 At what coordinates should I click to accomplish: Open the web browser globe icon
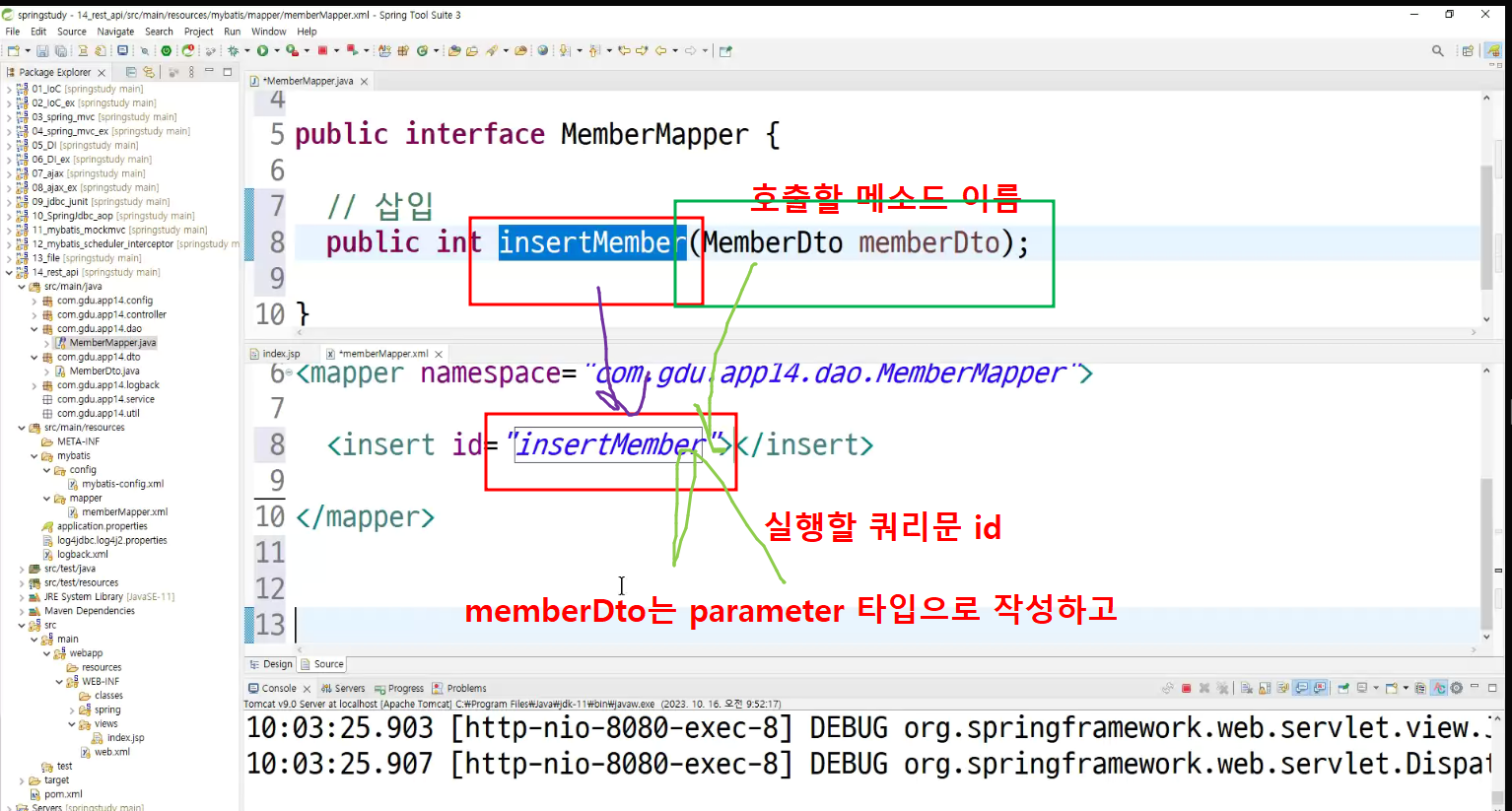[542, 50]
